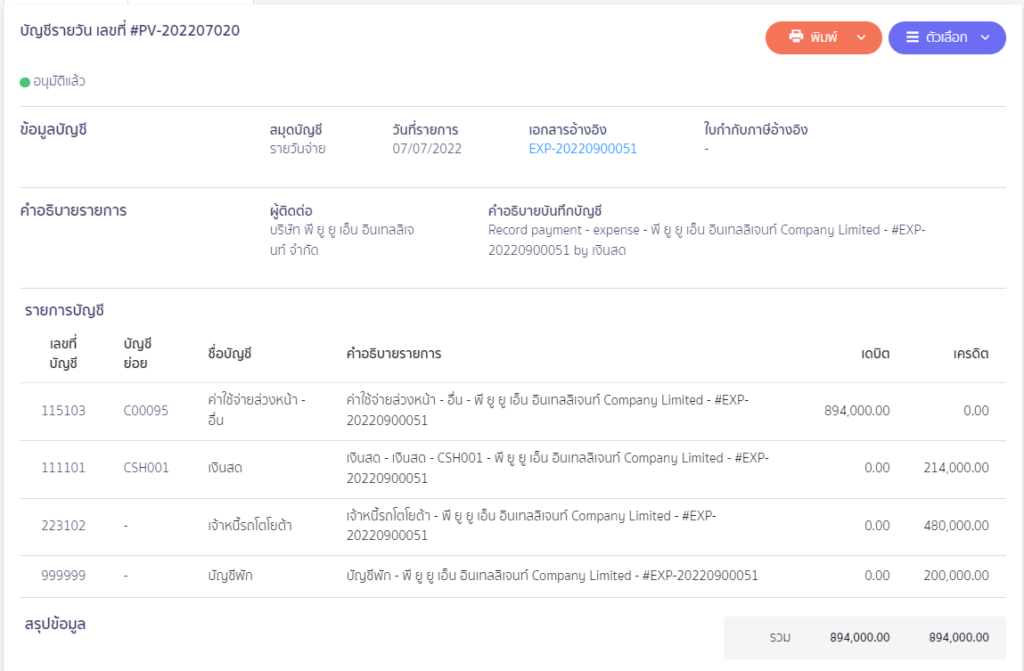Image resolution: width=1024 pixels, height=671 pixels.
Task: Click the ใบกำกับภาษีอ้างอิง label
Action: (x=756, y=129)
